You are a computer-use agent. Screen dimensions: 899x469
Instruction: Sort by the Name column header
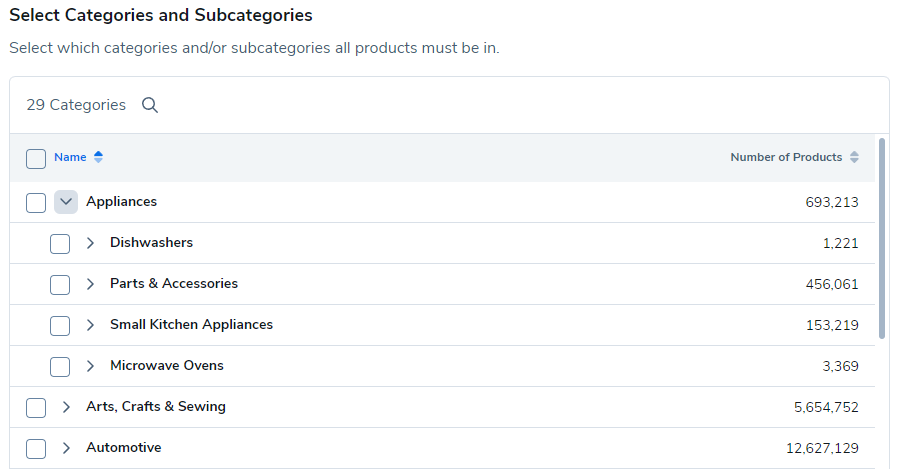[x=70, y=157]
